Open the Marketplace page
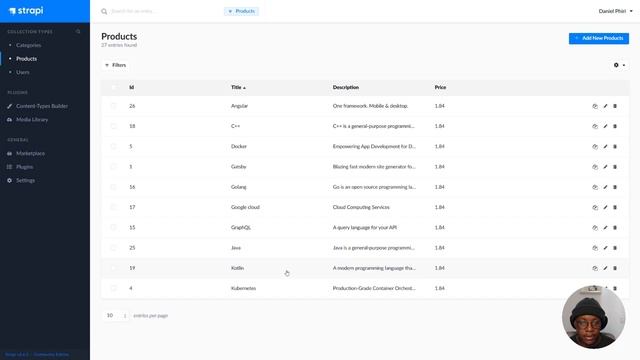The image size is (640, 360). point(31,153)
